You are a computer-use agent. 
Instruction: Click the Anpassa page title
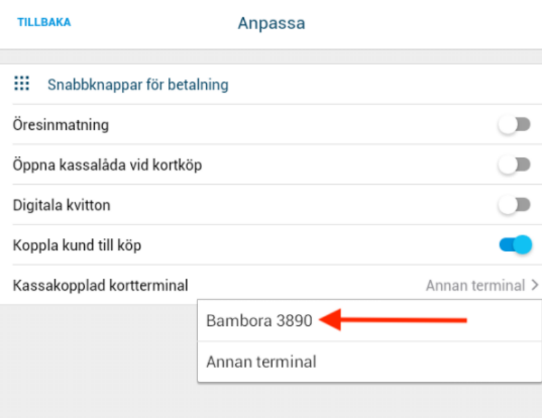coord(271,24)
